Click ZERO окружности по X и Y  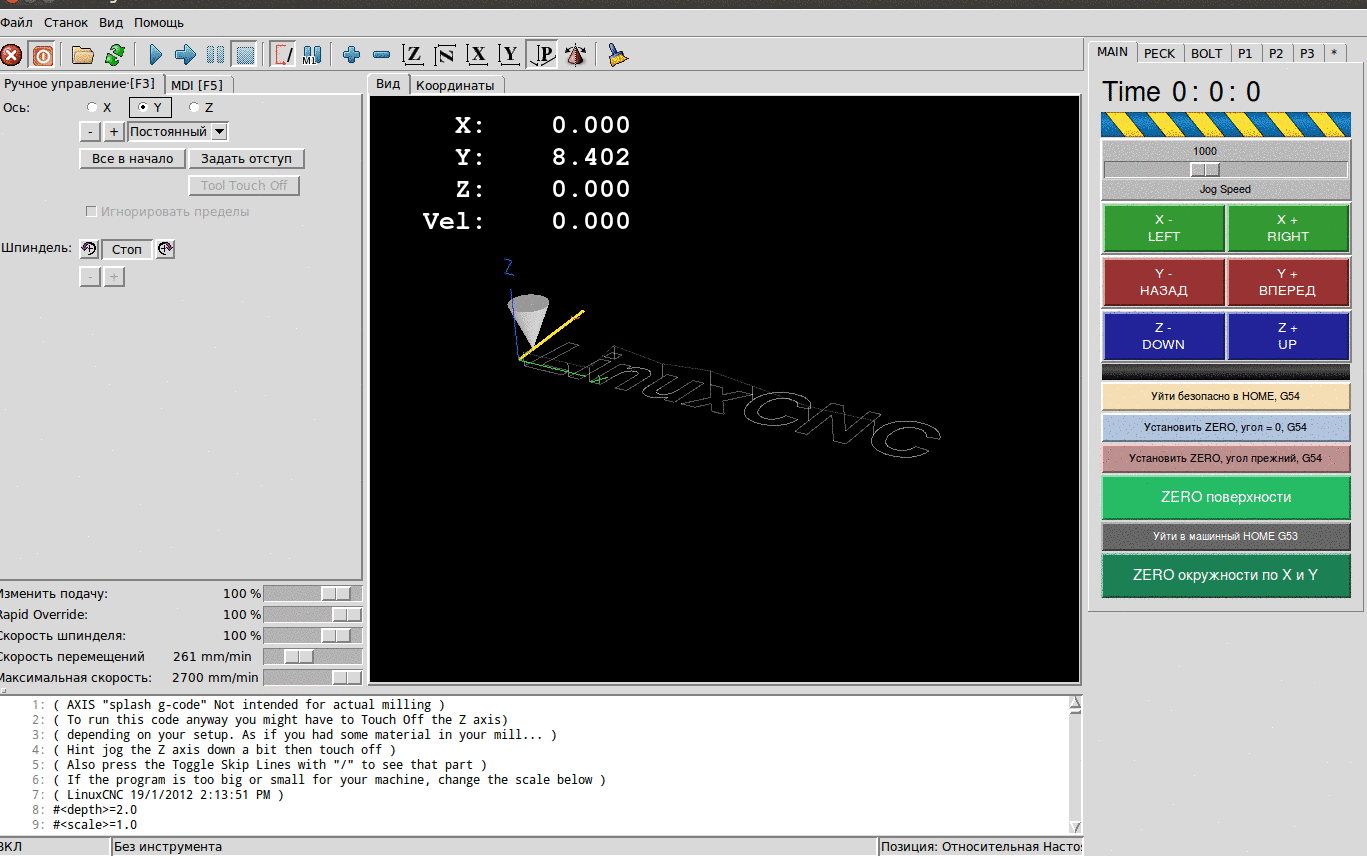click(x=1226, y=575)
